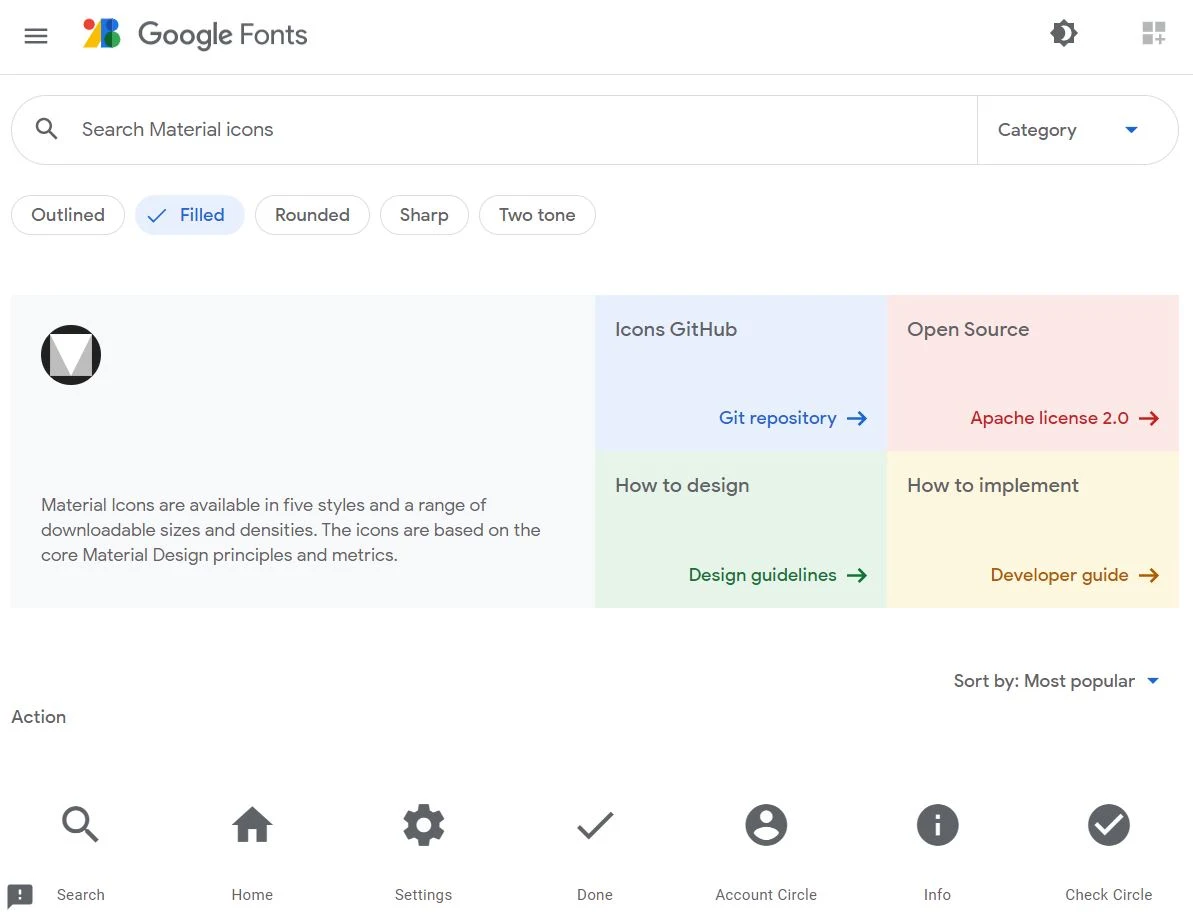Open the selected families grid icon

tap(1153, 34)
